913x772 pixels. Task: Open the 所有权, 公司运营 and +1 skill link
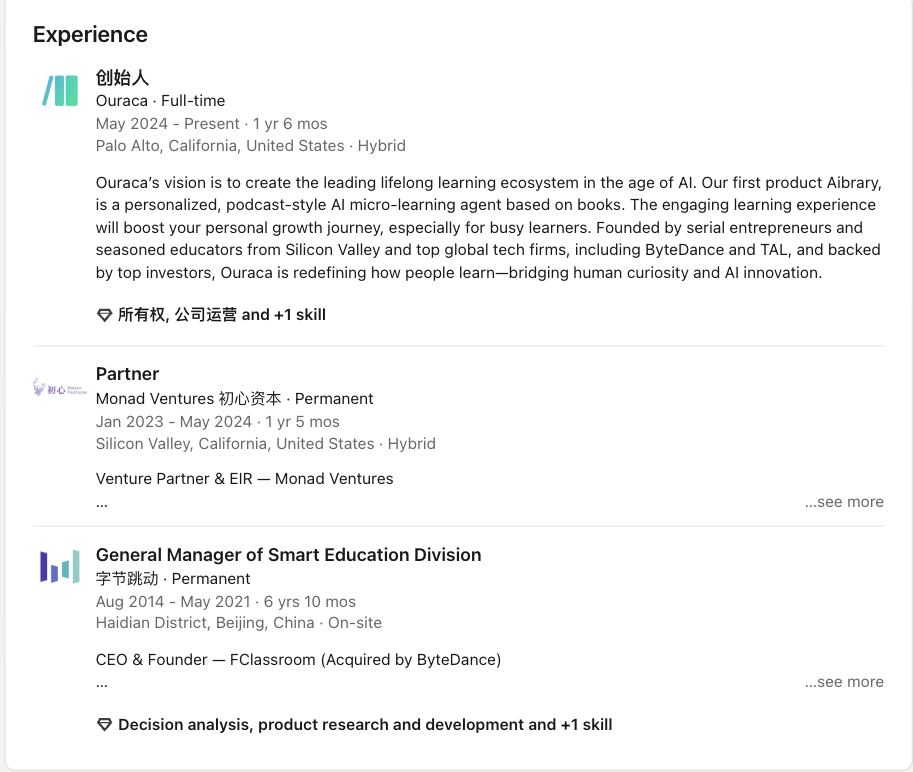(222, 315)
